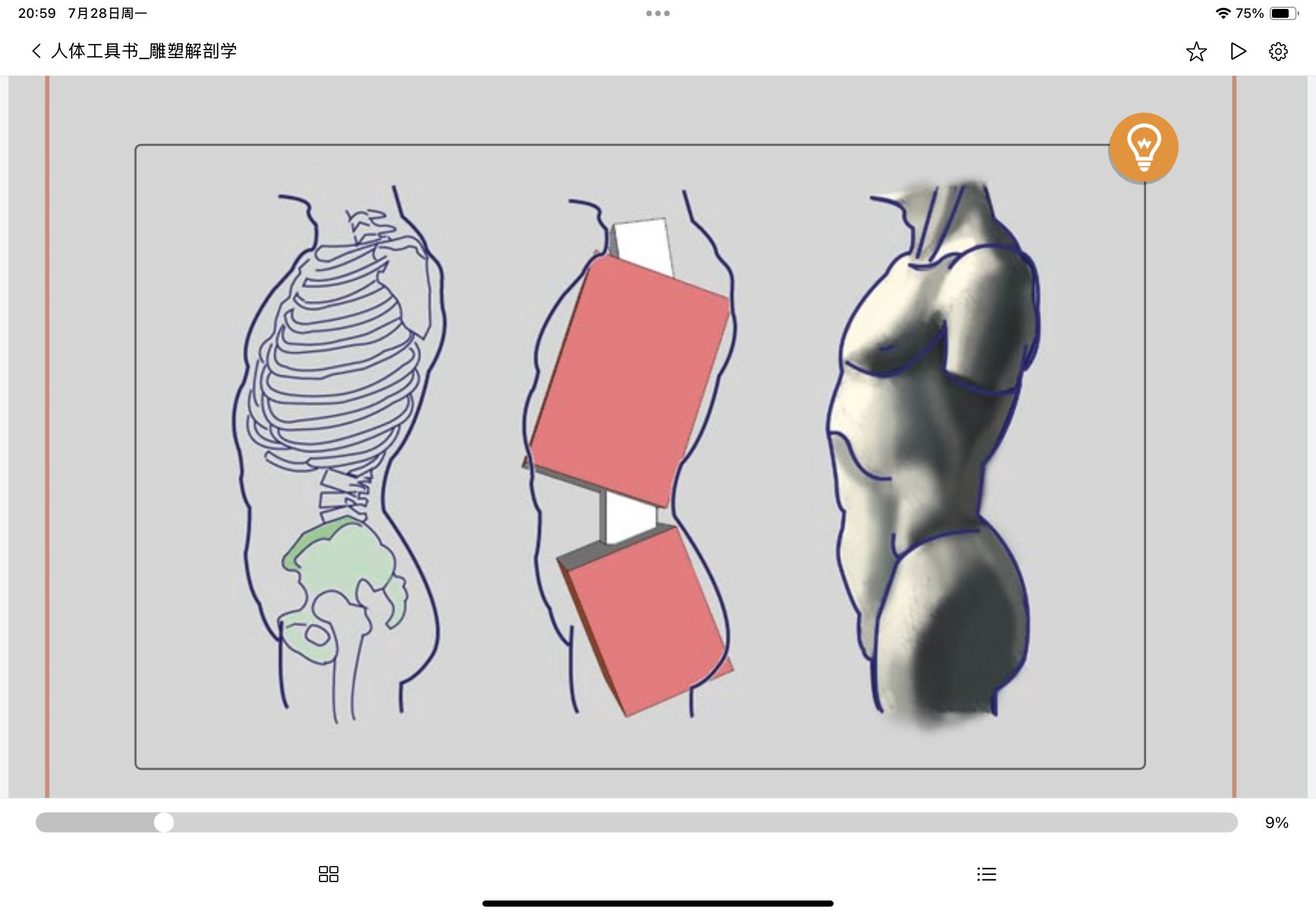Tap the 20:59 clock in status bar
1316x915 pixels.
click(x=37, y=13)
